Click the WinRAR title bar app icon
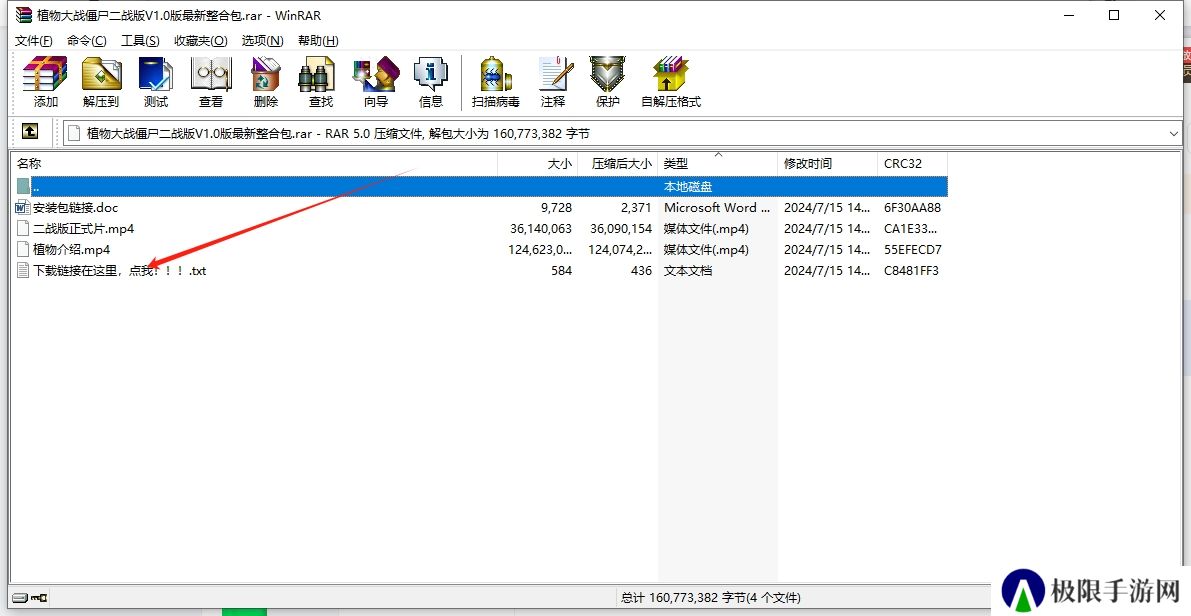The width and height of the screenshot is (1191, 616). point(24,15)
